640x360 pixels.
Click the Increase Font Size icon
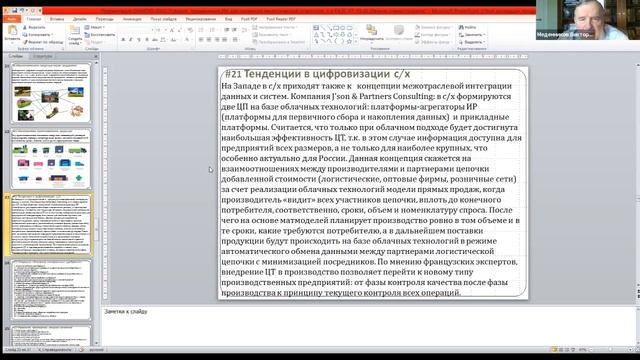coord(172,30)
